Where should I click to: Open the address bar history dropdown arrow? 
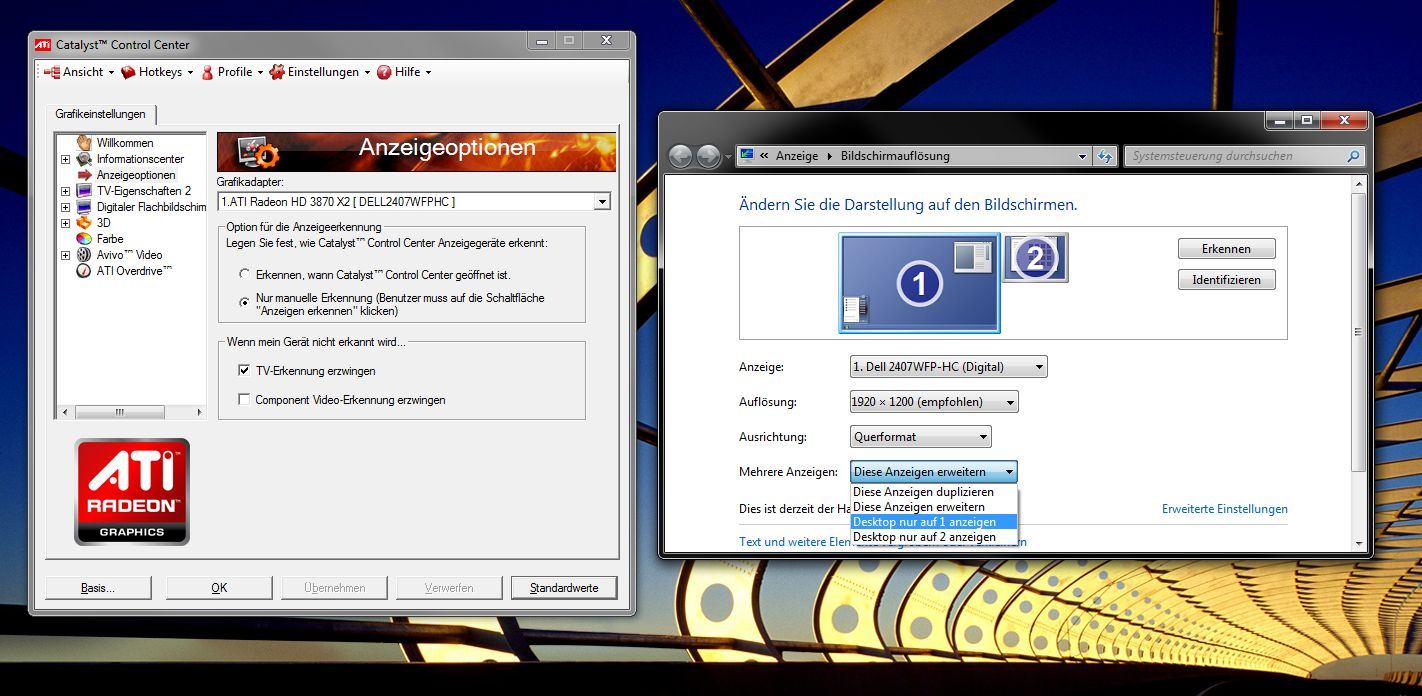click(1082, 156)
